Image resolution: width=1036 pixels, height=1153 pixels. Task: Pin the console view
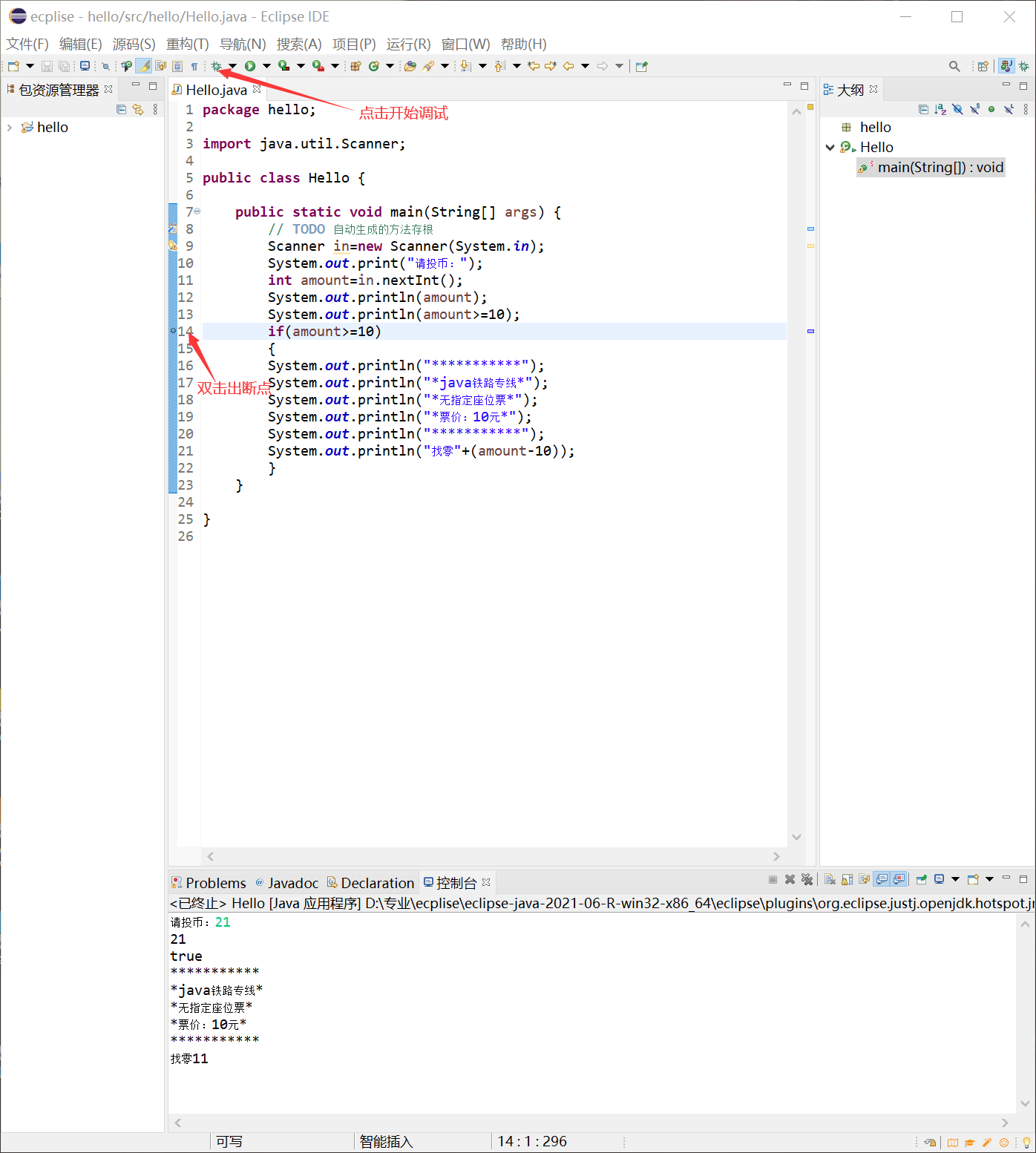pyautogui.click(x=921, y=879)
